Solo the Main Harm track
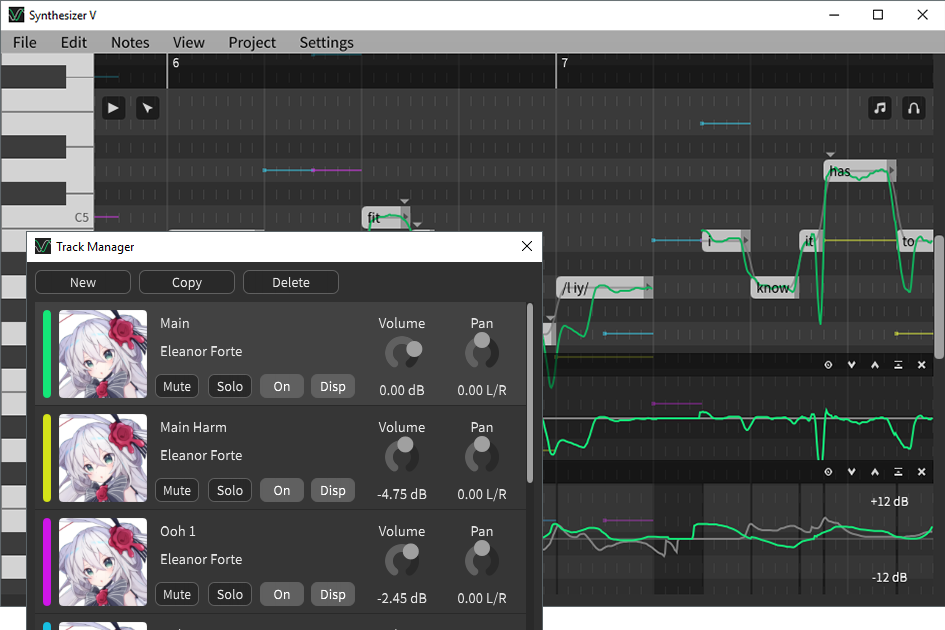This screenshot has width=945, height=630. [x=230, y=491]
